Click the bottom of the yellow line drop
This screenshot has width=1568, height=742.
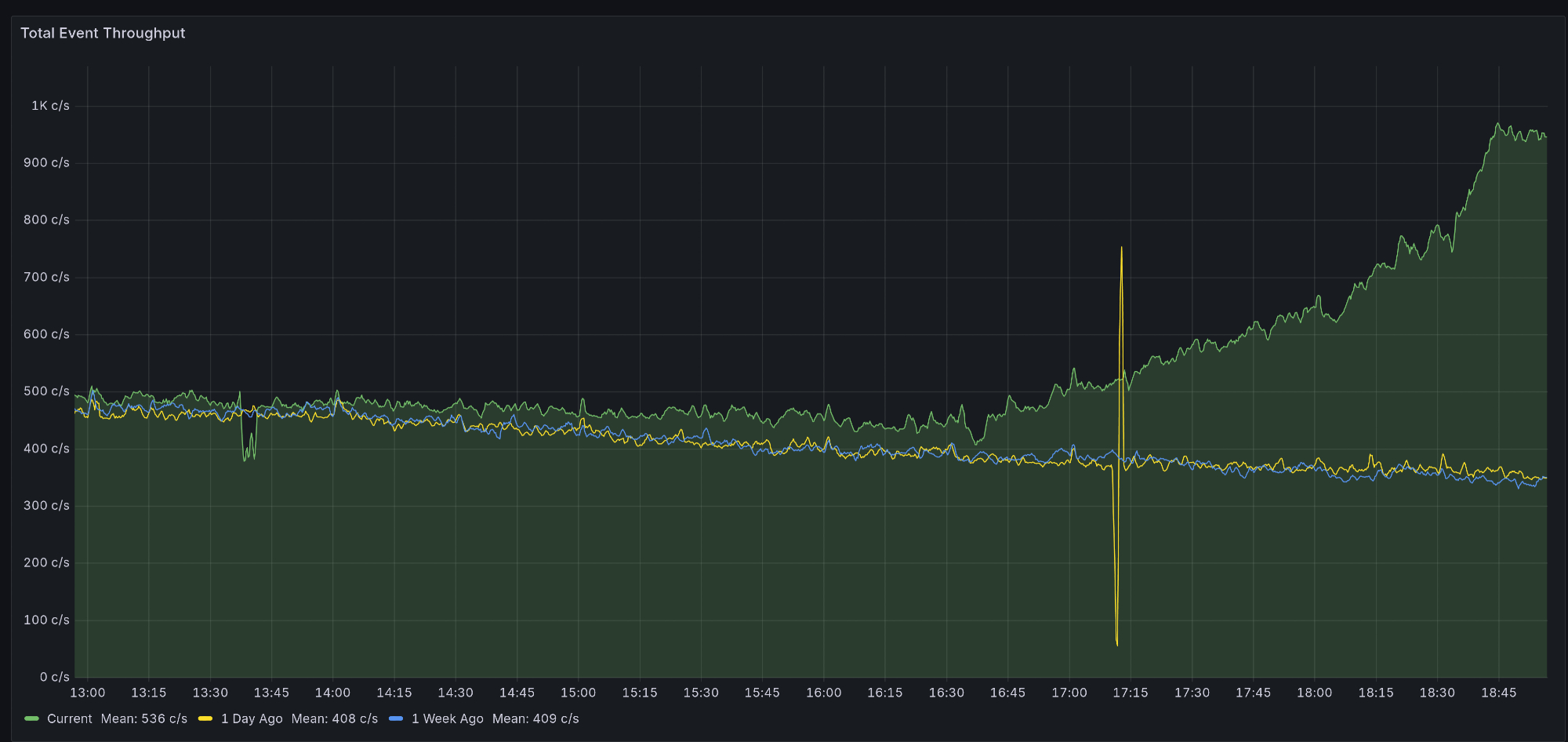(x=1116, y=644)
